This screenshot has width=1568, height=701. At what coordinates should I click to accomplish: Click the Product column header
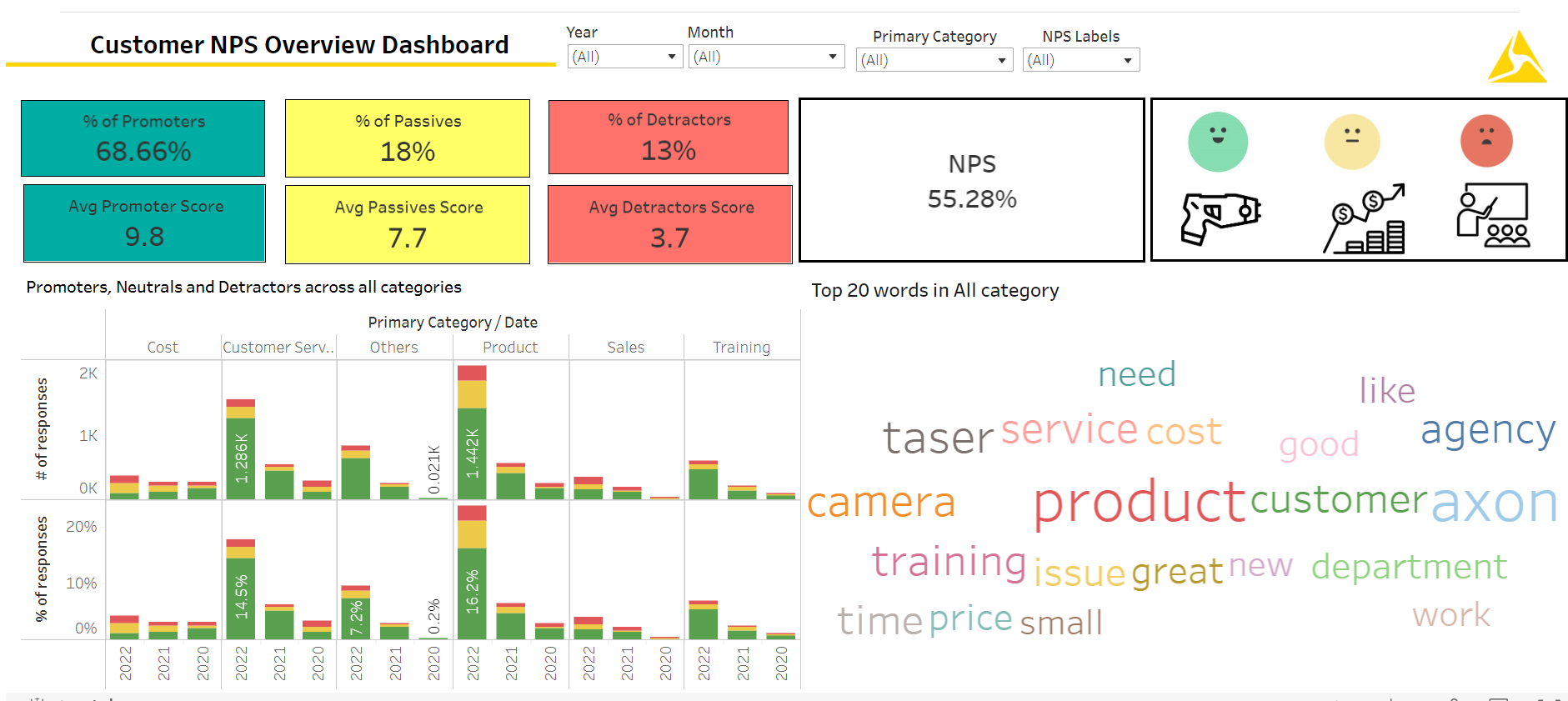510,348
